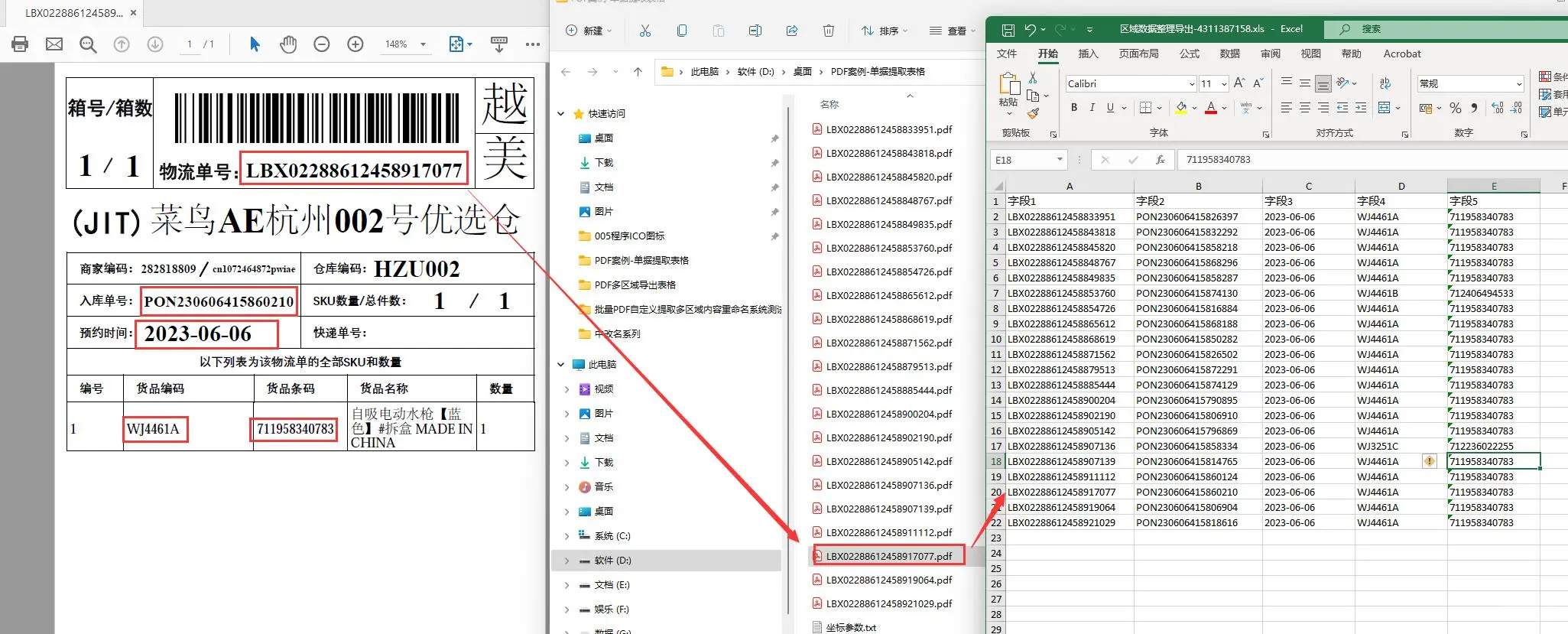Select file LBX02288612458833951.pdf

[x=888, y=130]
